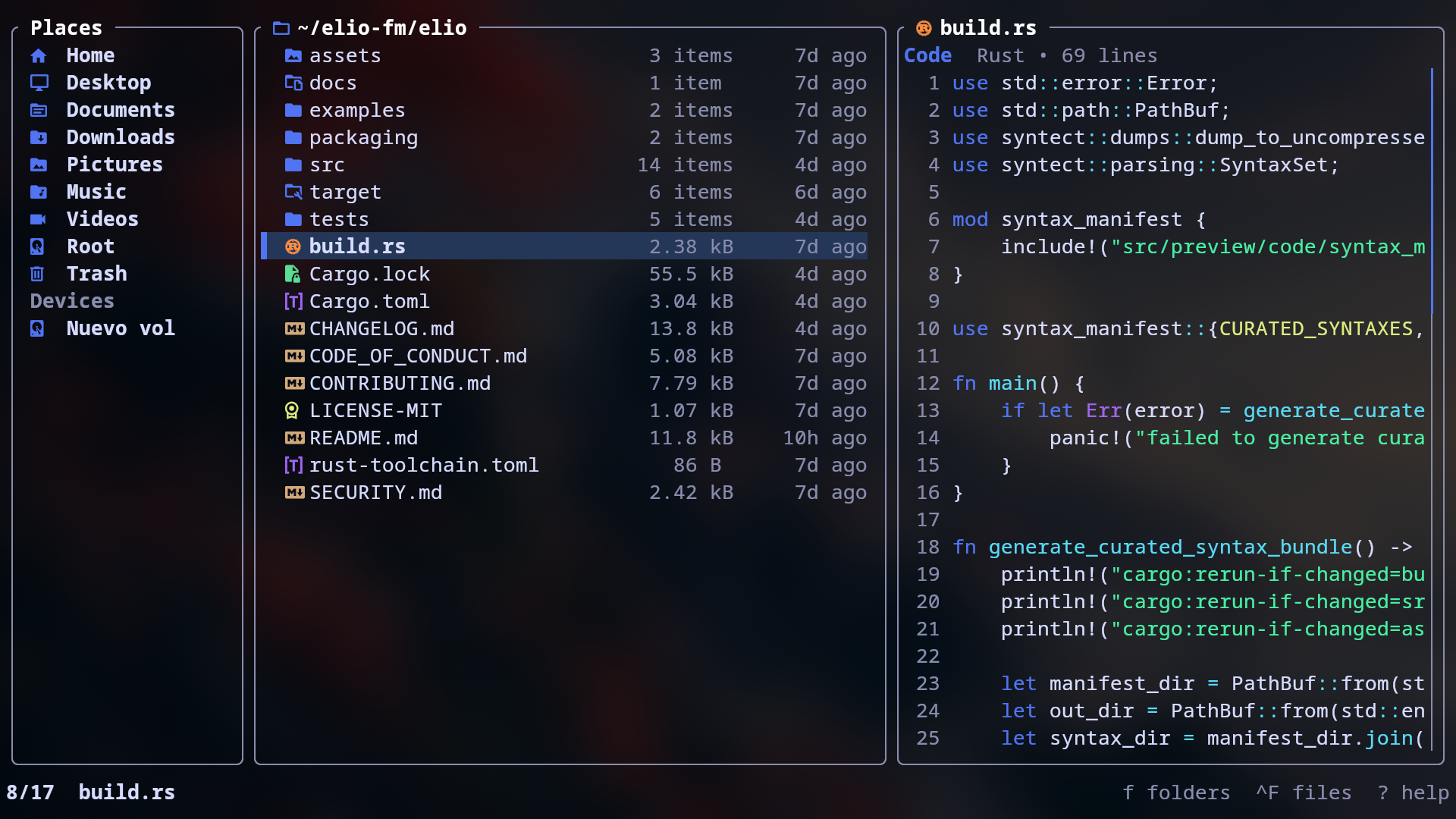Viewport: 1456px width, 819px height.
Task: Click the examples folder icon
Action: [x=293, y=111]
